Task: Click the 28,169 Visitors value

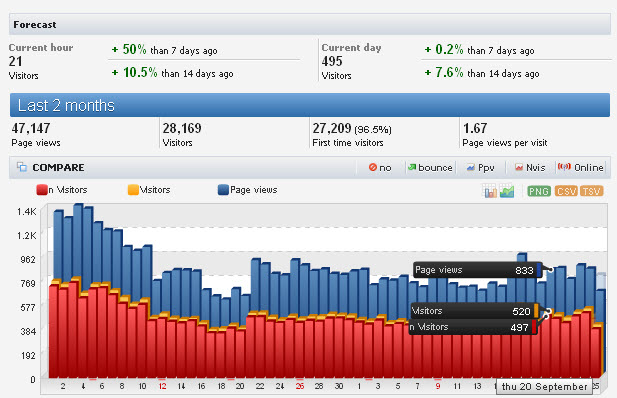Action: click(182, 128)
